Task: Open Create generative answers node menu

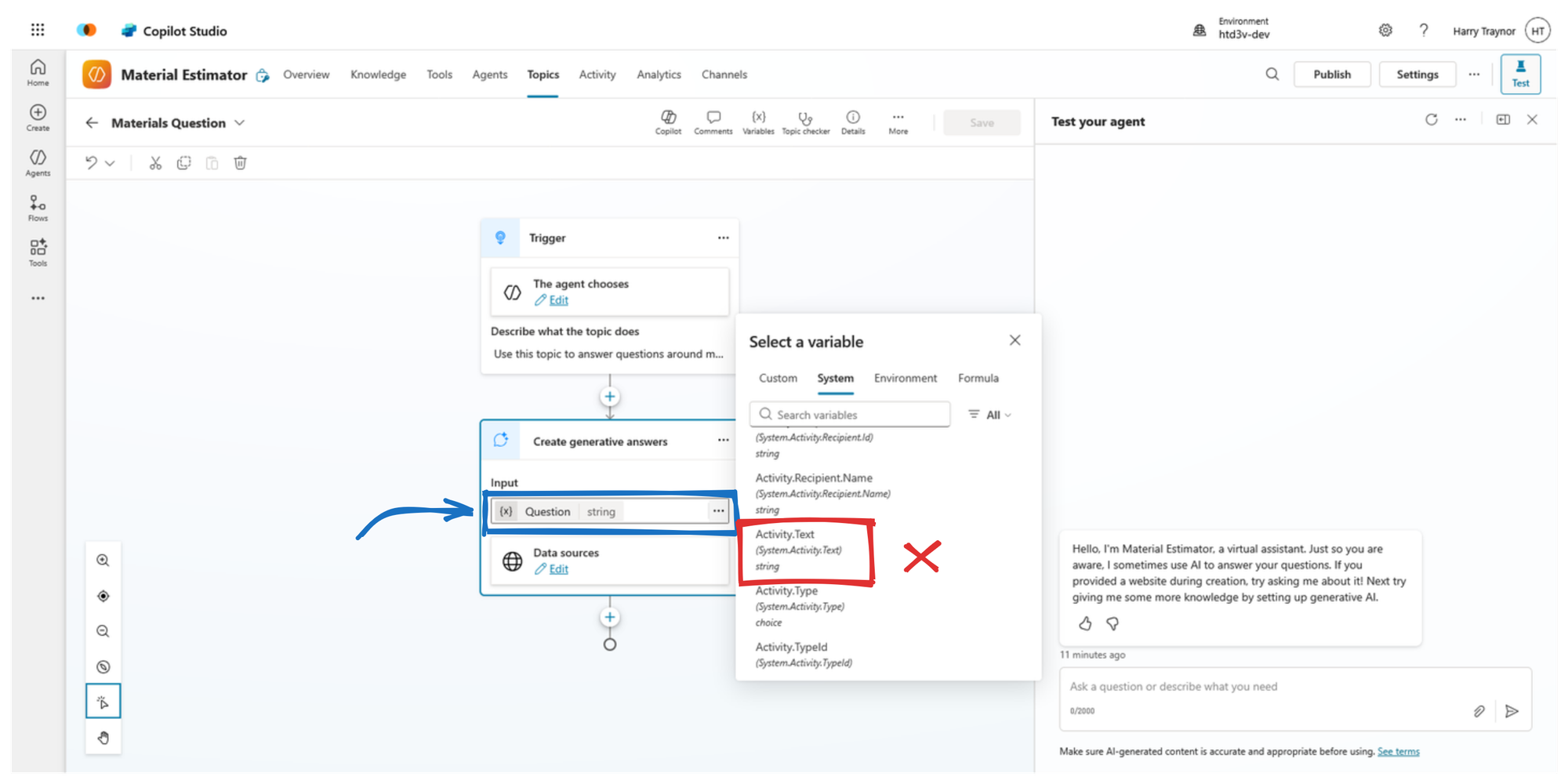Action: tap(723, 441)
